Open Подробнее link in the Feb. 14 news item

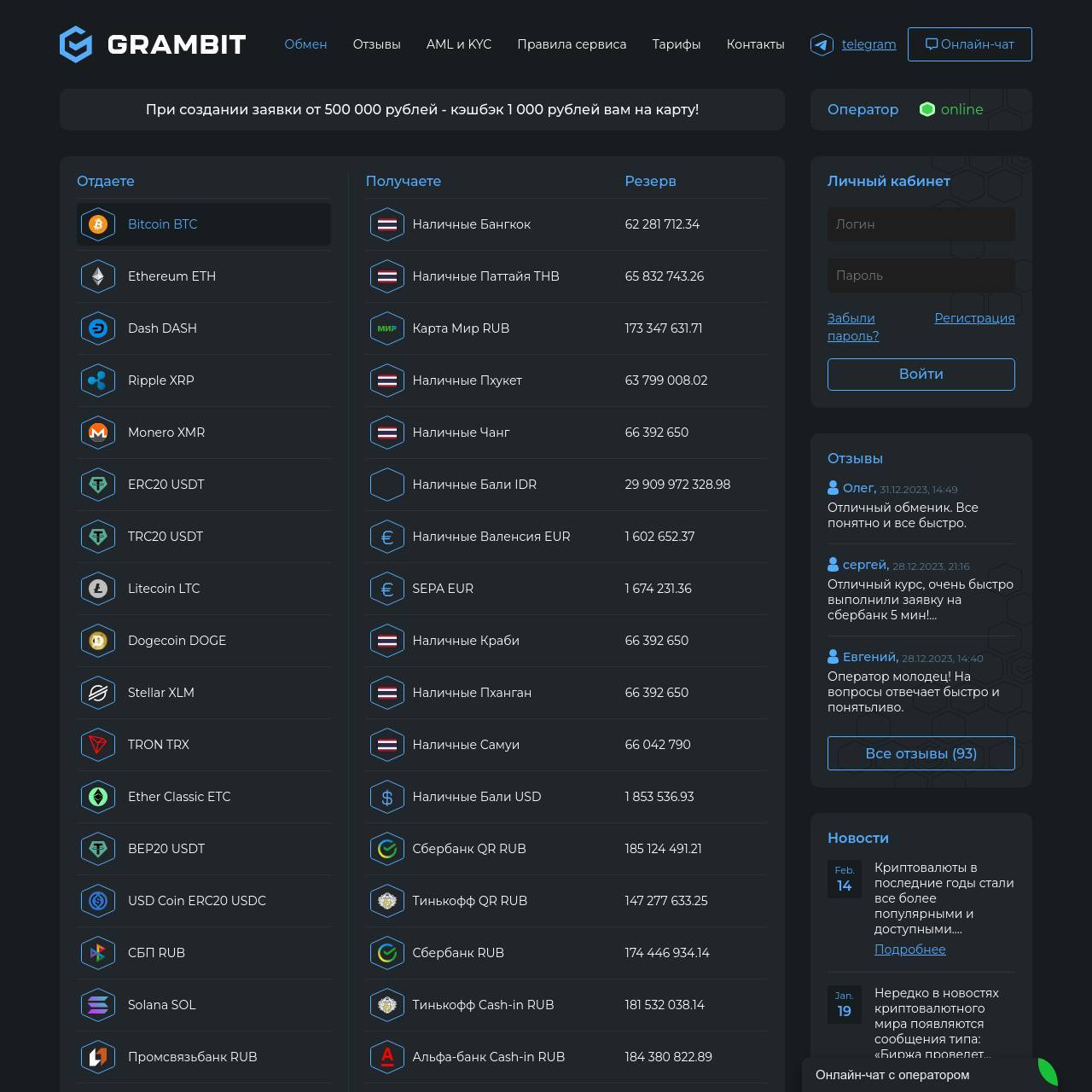tap(909, 950)
